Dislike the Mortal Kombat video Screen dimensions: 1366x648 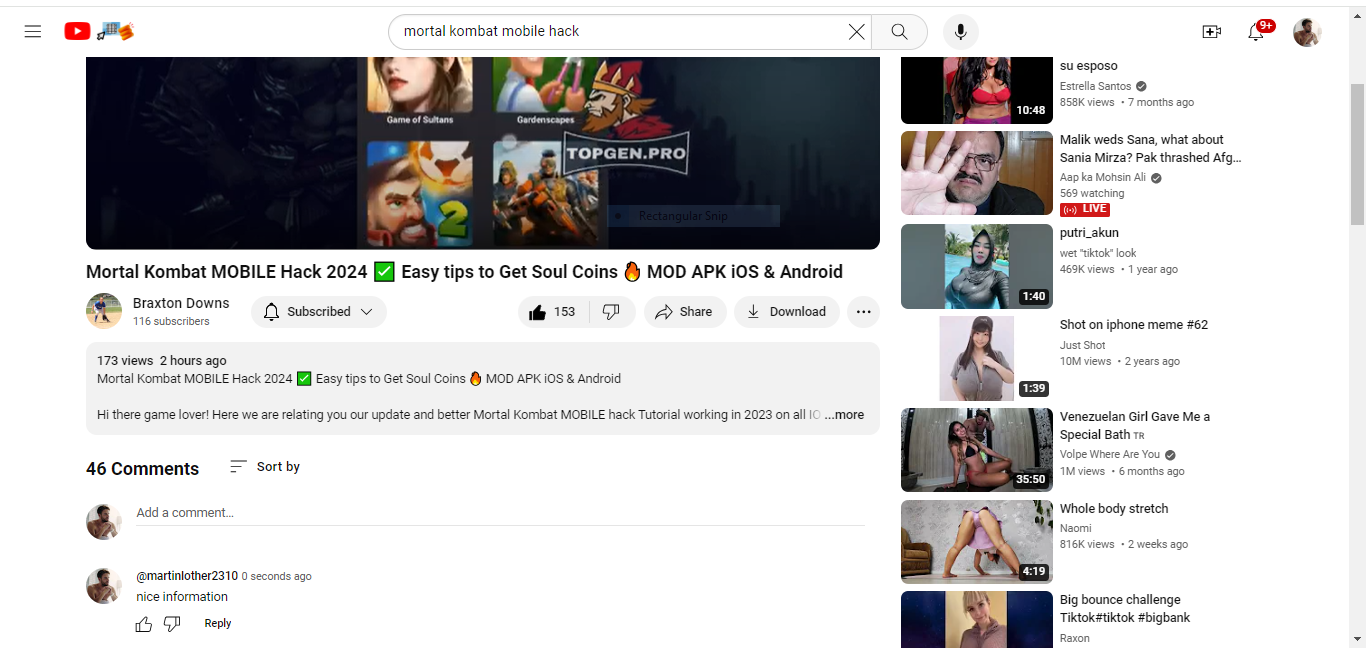click(x=611, y=312)
